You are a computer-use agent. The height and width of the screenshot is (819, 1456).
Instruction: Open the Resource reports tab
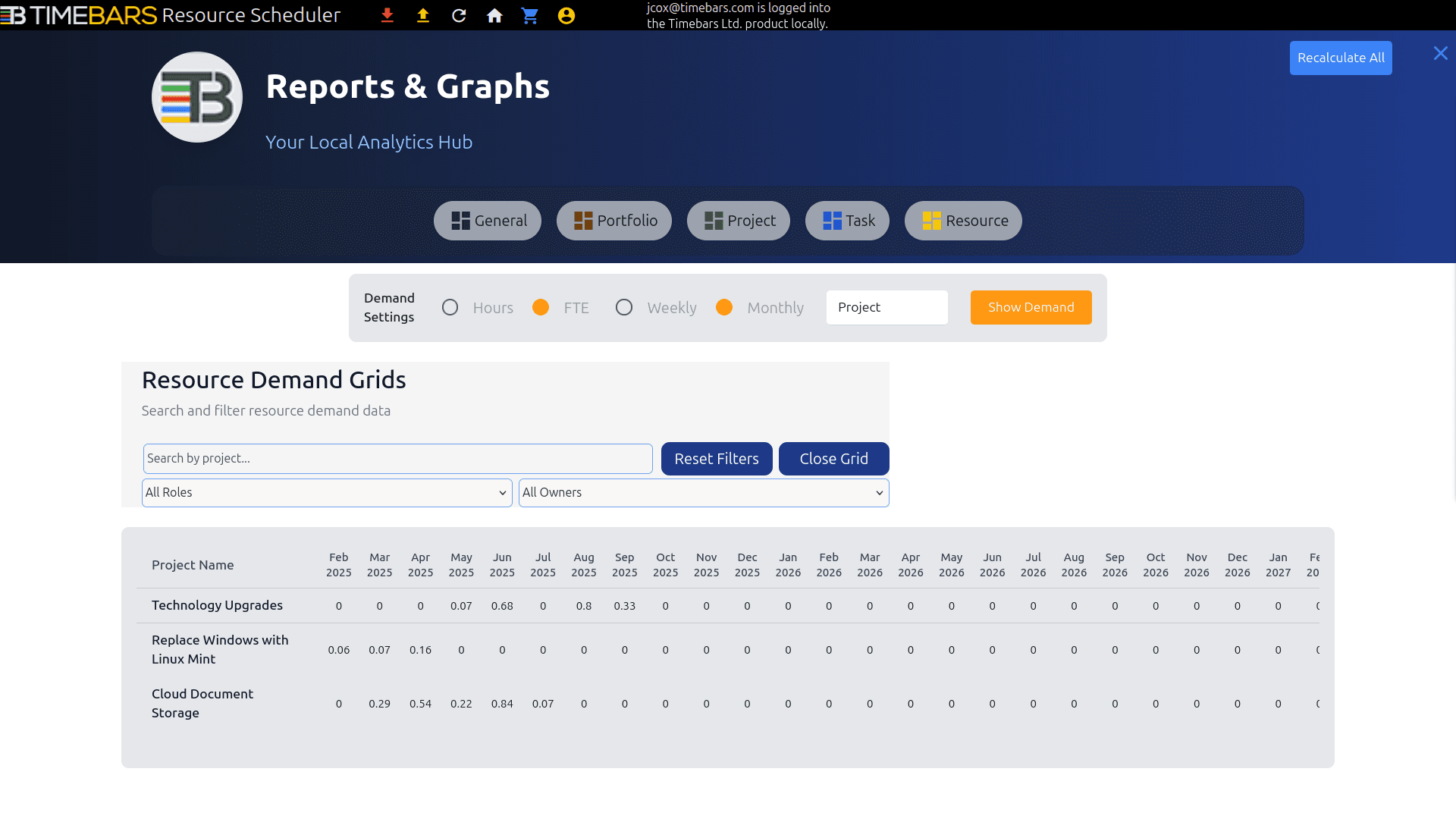pyautogui.click(x=963, y=221)
